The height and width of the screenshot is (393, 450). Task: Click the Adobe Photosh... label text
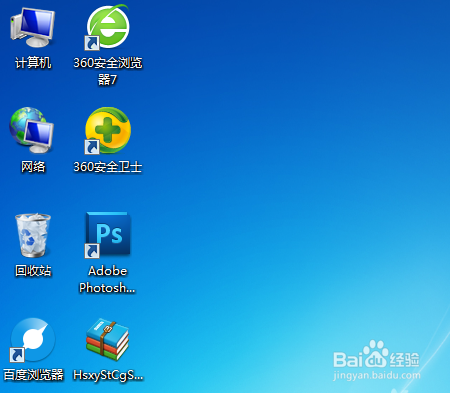(107, 279)
